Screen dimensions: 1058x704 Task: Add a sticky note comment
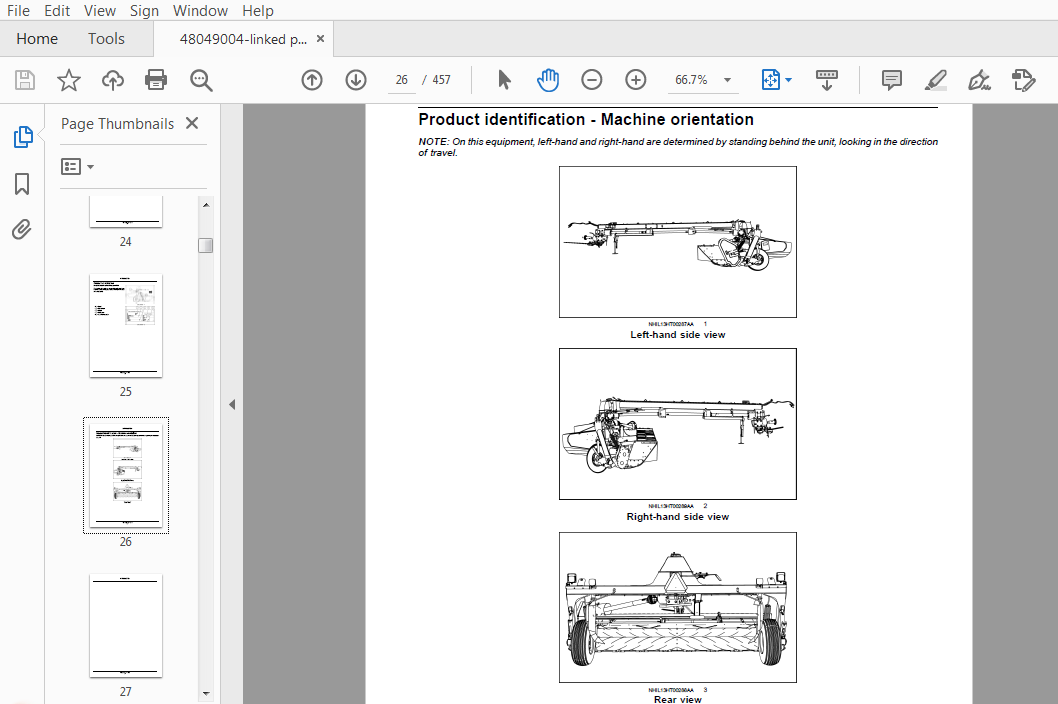(x=891, y=80)
